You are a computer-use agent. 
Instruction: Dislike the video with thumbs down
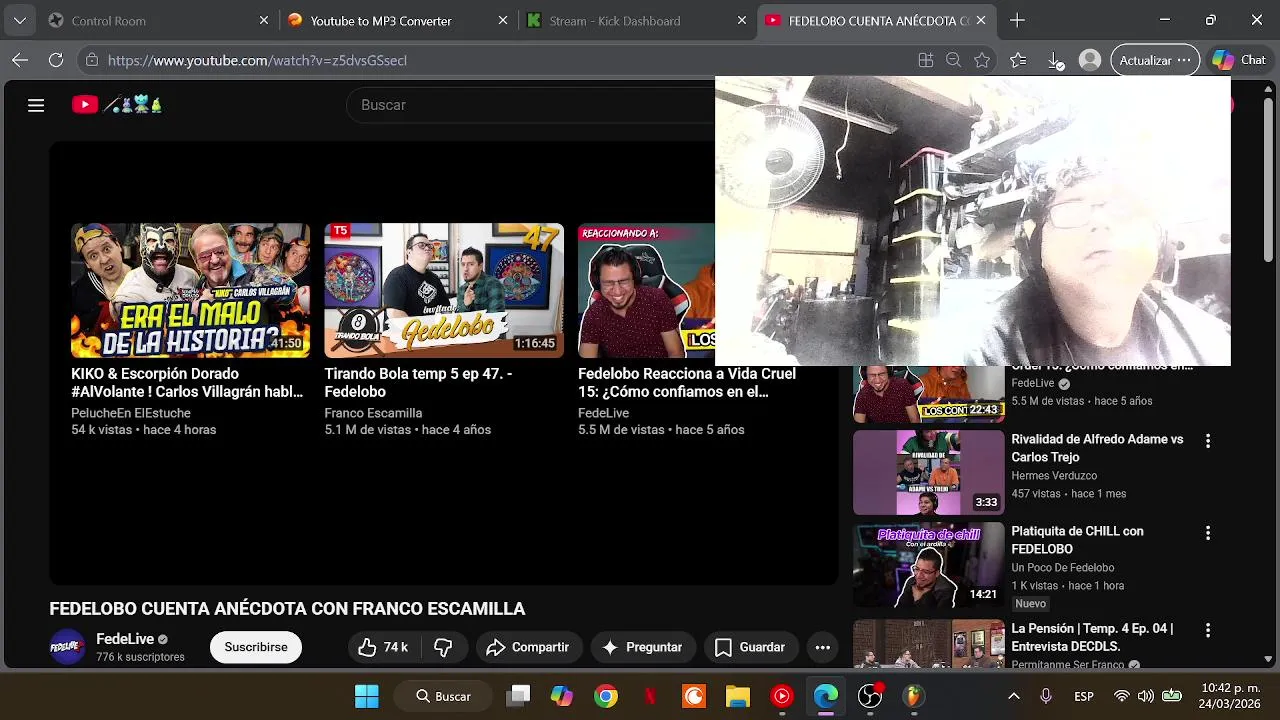443,647
